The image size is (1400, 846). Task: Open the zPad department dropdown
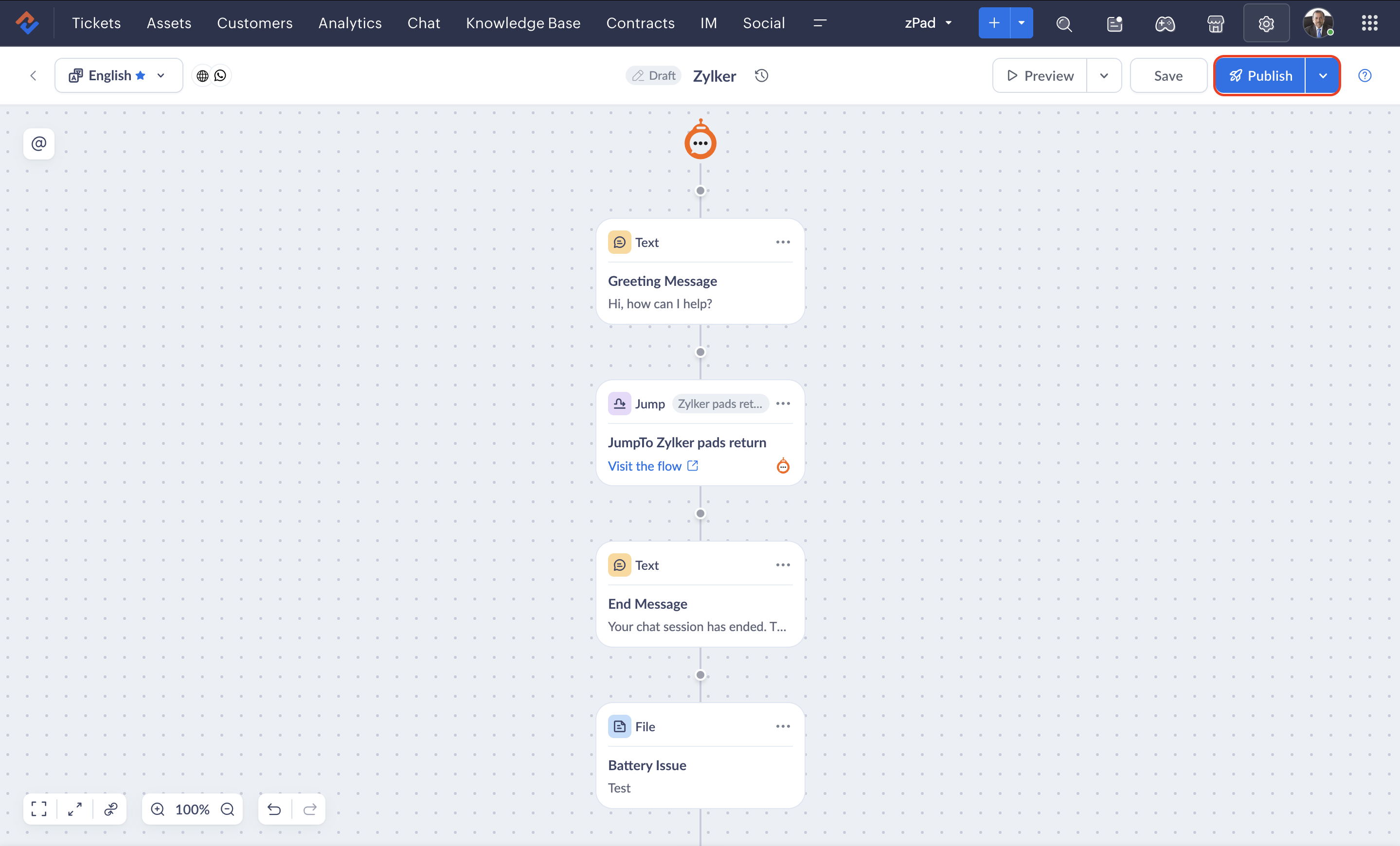coord(928,23)
